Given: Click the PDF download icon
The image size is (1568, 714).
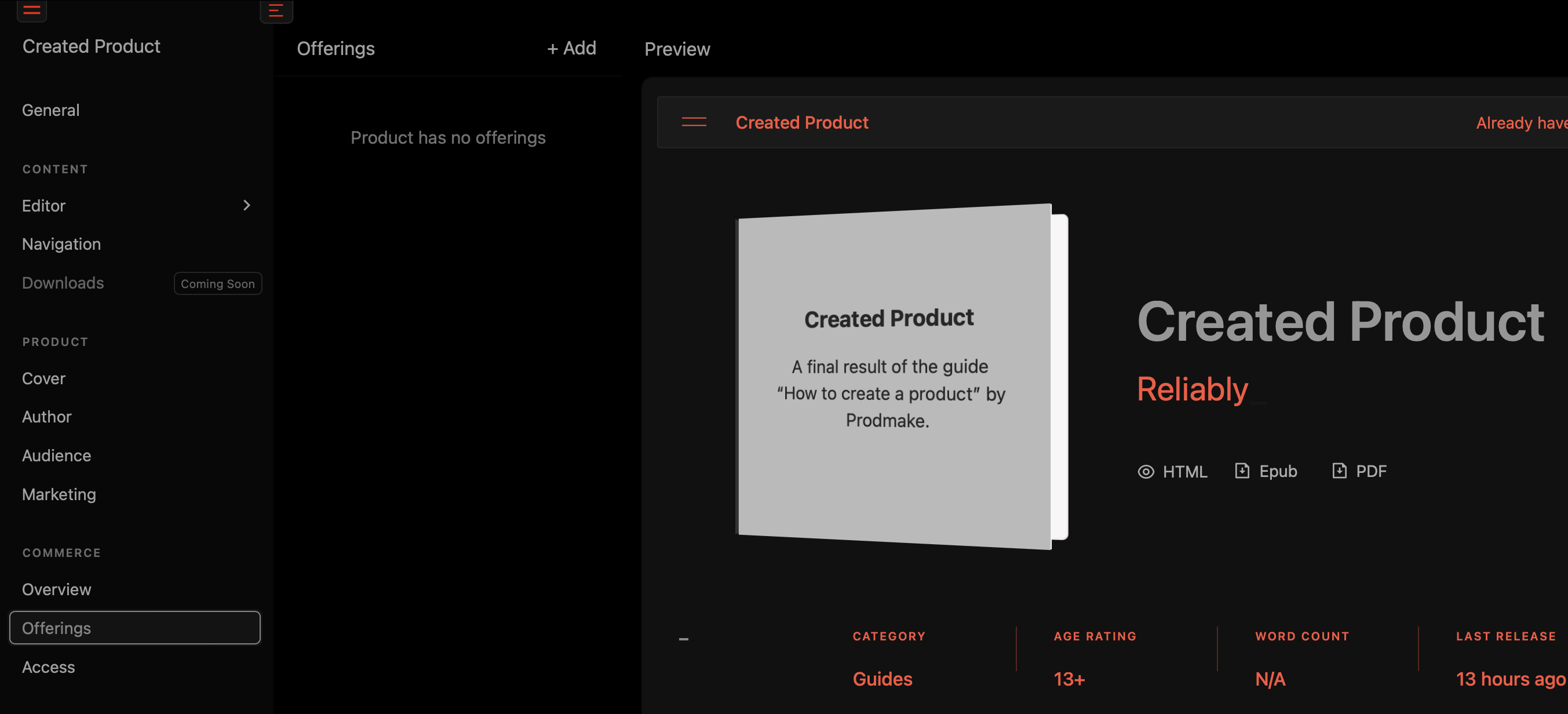Looking at the screenshot, I should [1339, 471].
